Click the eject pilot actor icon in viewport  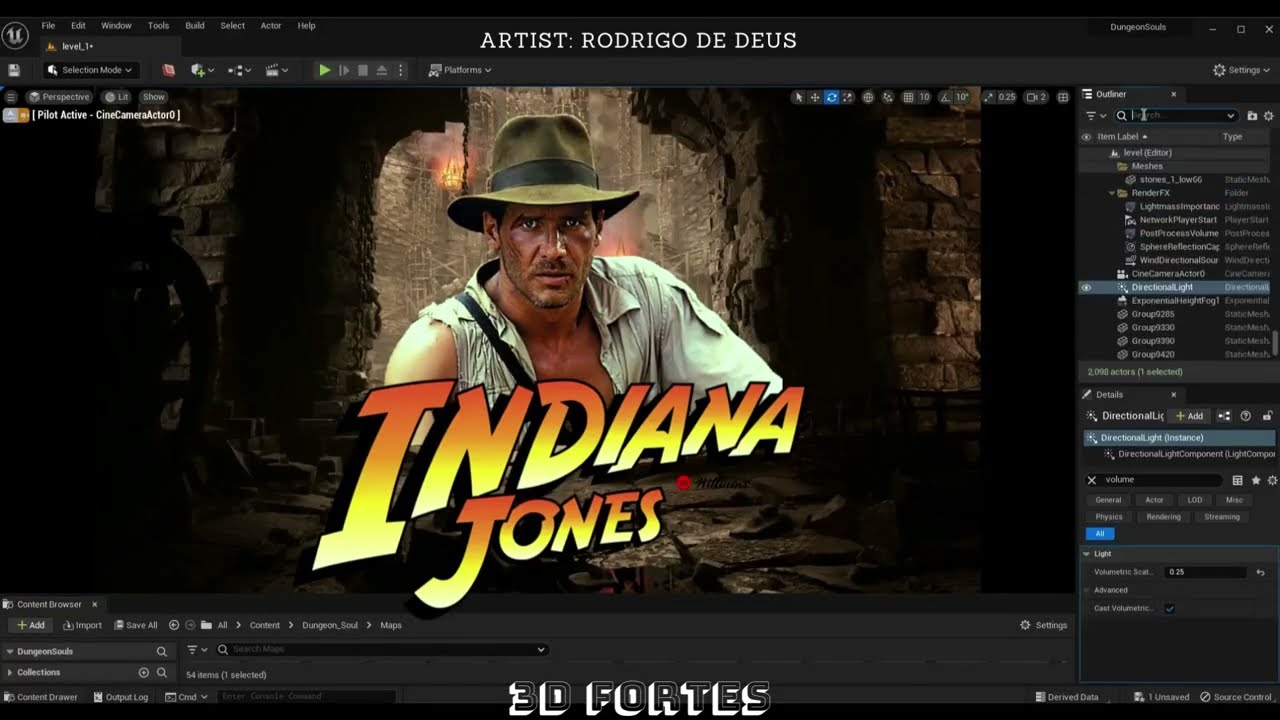point(10,115)
